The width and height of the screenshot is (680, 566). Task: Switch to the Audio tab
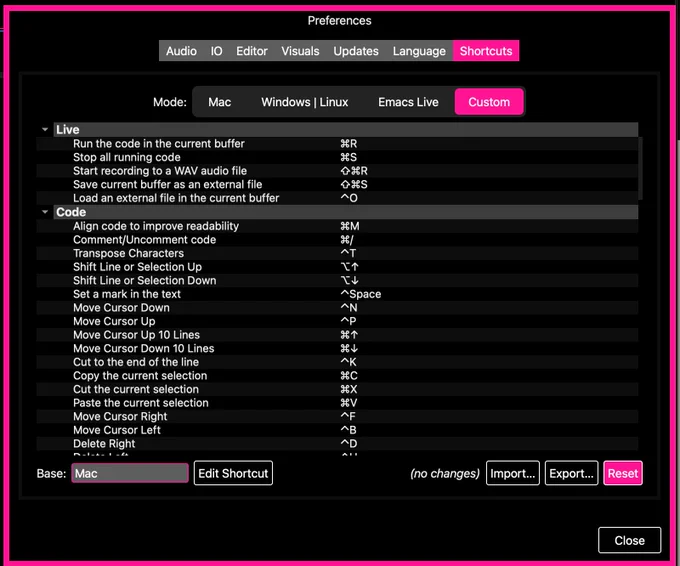[181, 51]
